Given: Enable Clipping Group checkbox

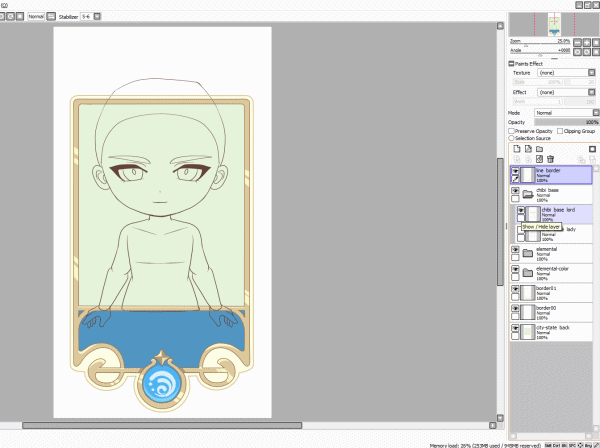Looking at the screenshot, I should click(x=559, y=130).
